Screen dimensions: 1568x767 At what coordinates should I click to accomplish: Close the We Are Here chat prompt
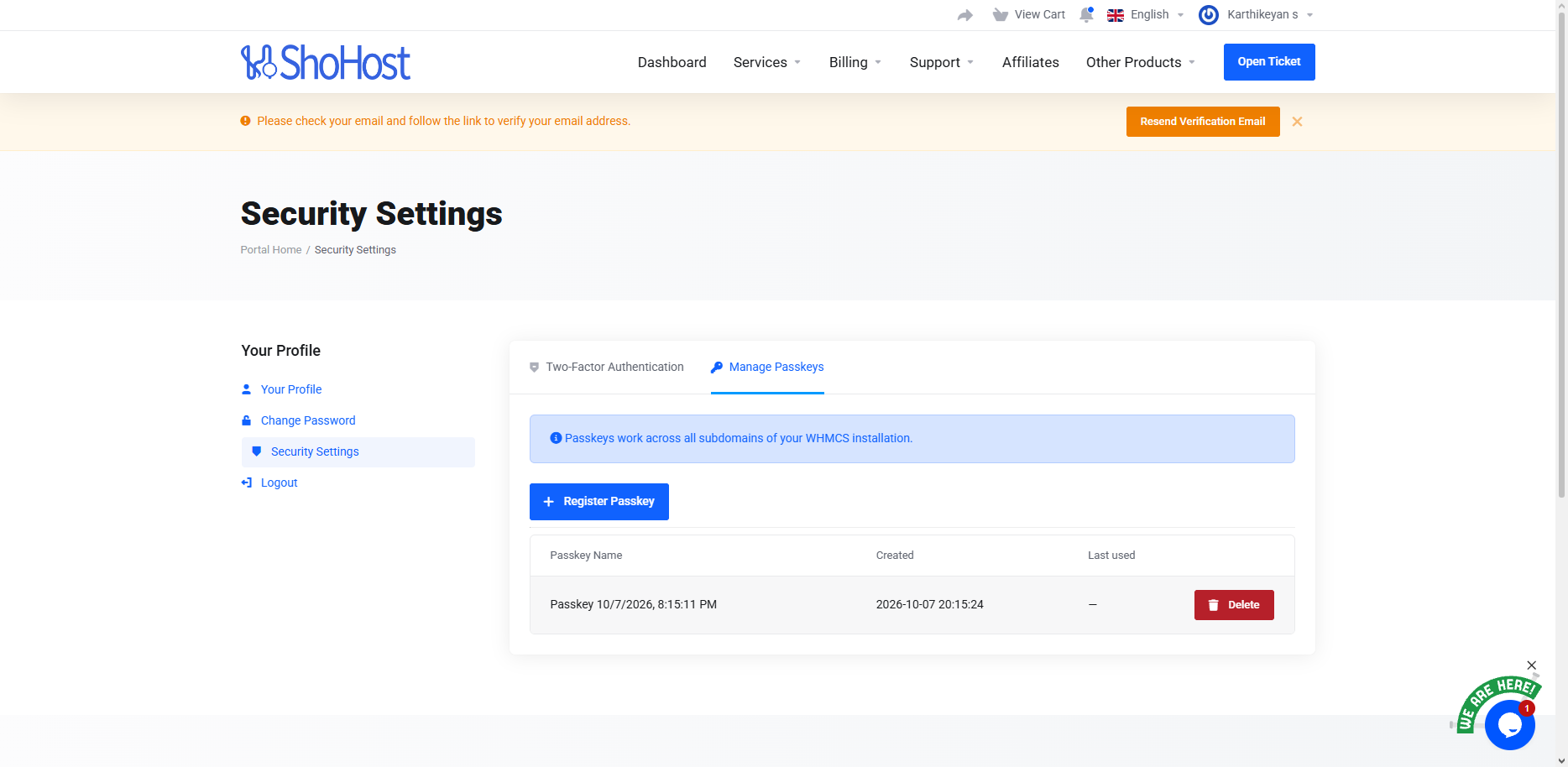click(x=1531, y=665)
